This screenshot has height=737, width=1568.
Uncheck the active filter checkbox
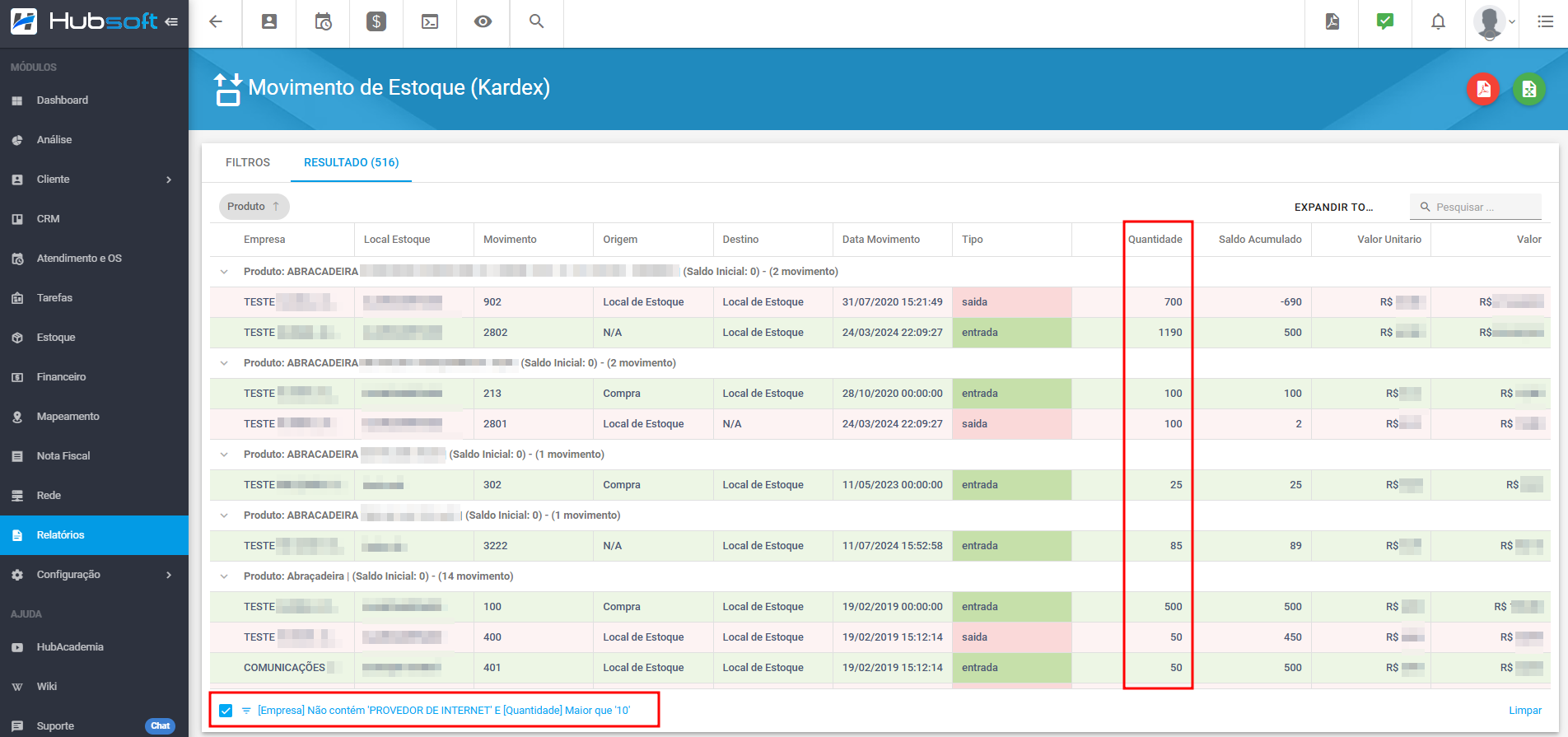pyautogui.click(x=226, y=711)
